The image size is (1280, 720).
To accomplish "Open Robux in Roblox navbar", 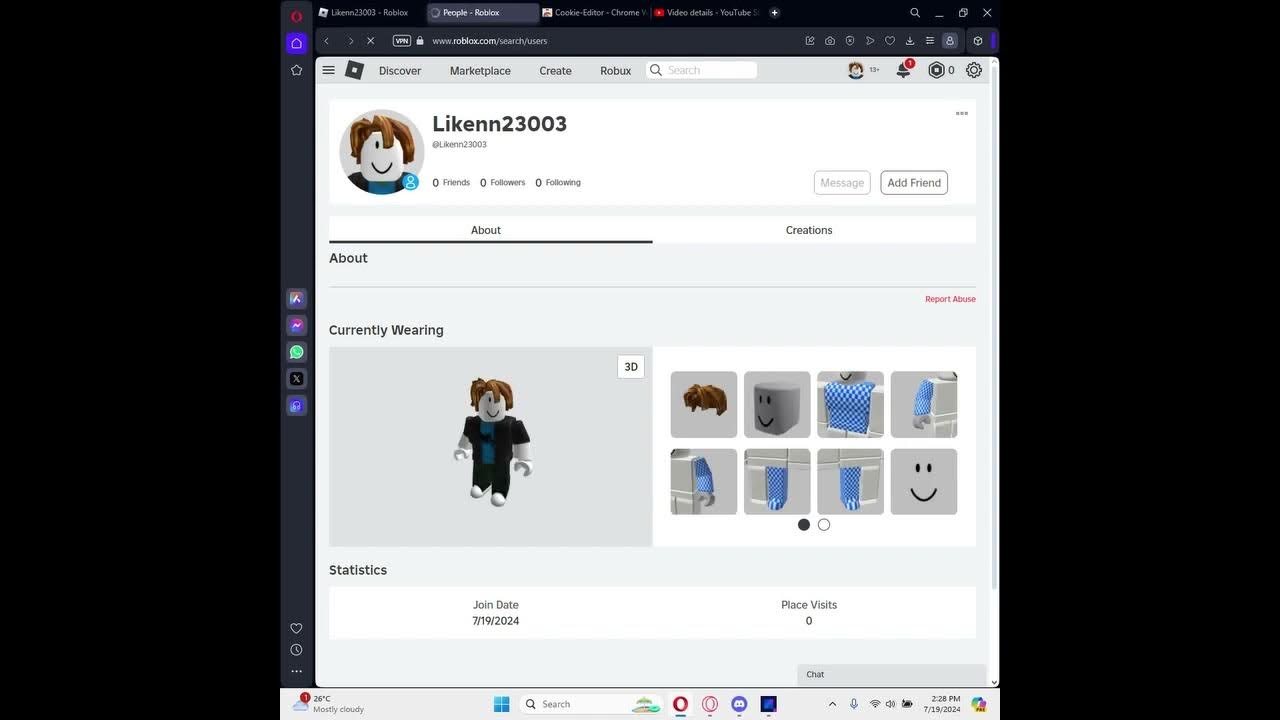I will pyautogui.click(x=615, y=71).
